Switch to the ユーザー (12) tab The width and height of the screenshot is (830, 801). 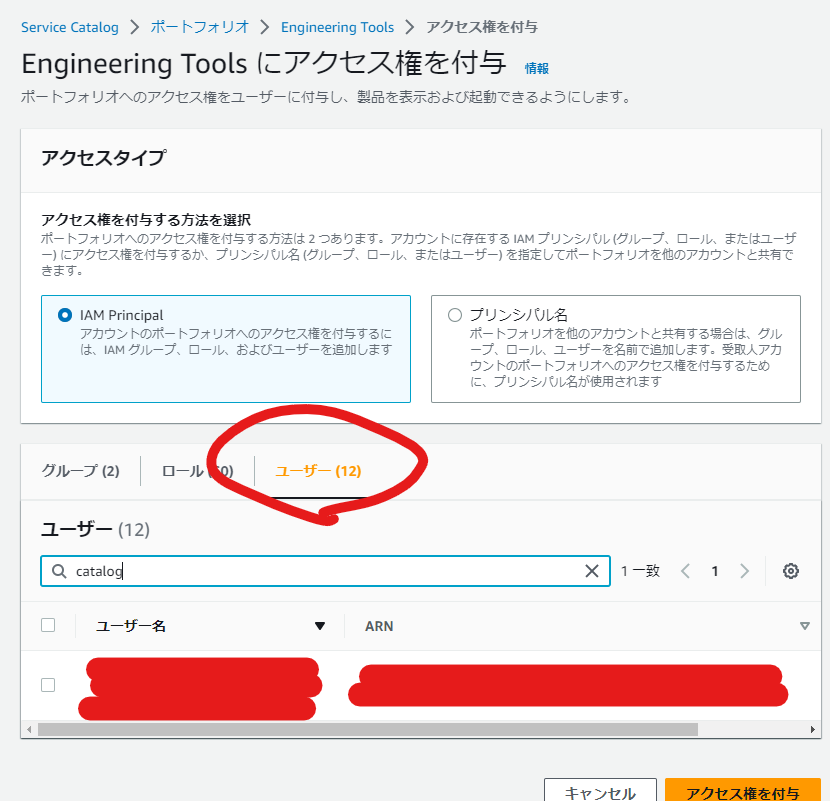318,471
